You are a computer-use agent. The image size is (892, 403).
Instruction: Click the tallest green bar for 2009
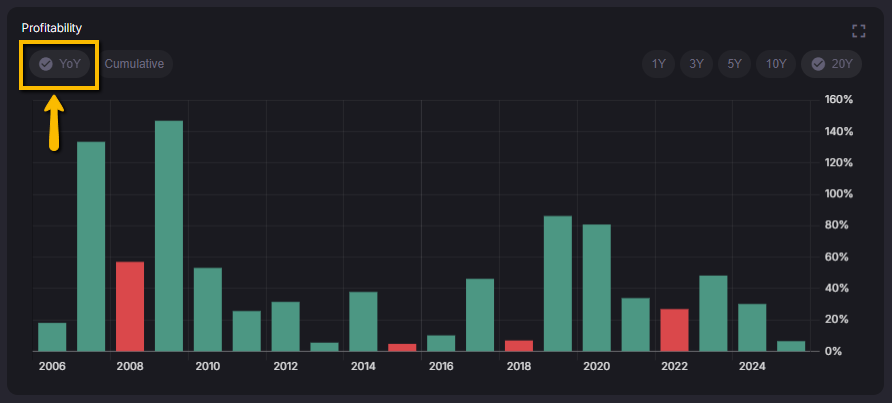pos(169,236)
